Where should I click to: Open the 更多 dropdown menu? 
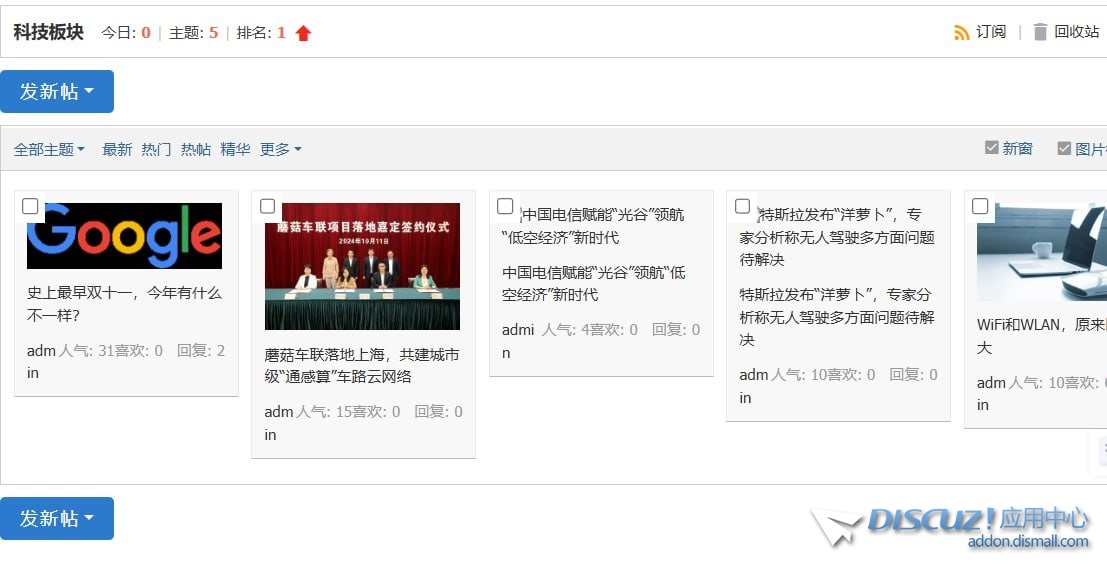280,149
